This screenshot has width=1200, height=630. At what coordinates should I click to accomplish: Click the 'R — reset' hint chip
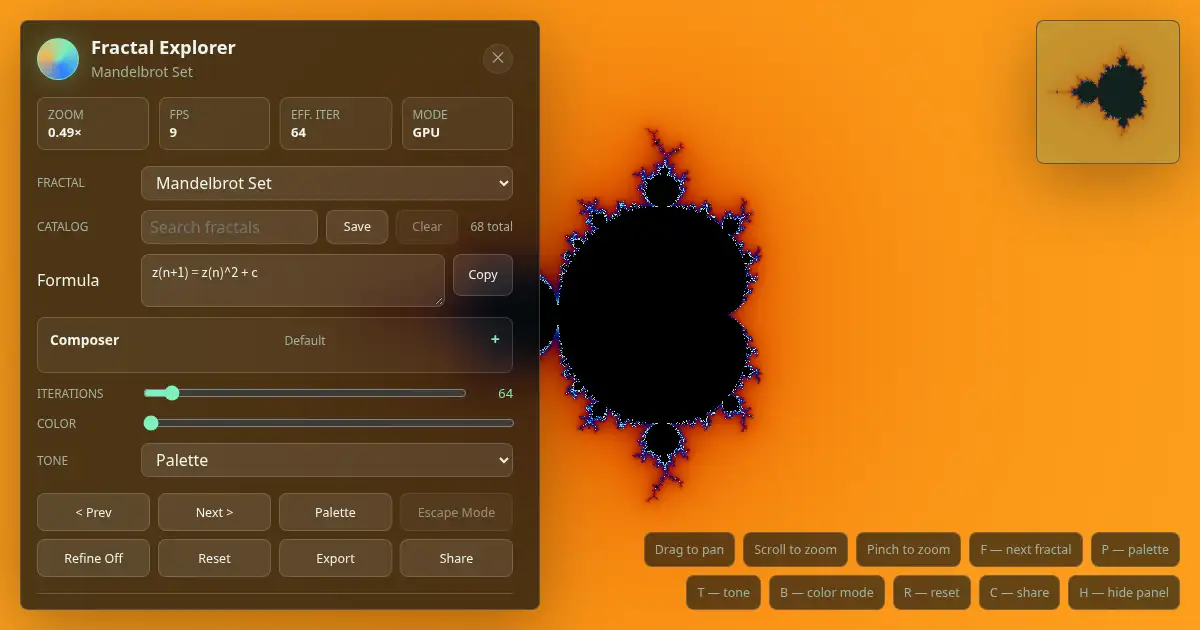(932, 592)
